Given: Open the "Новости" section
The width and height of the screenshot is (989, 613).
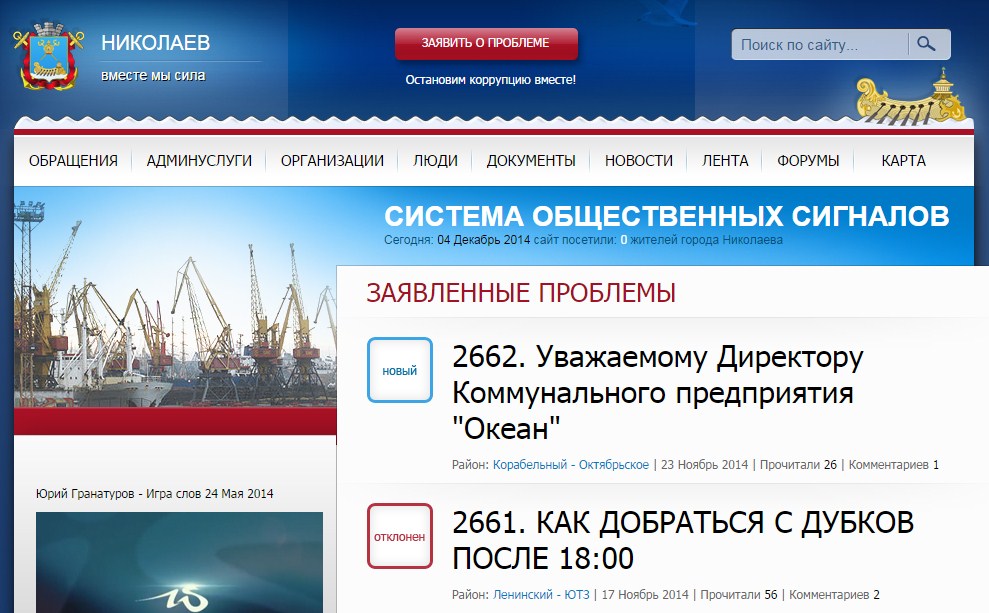Looking at the screenshot, I should click(639, 160).
